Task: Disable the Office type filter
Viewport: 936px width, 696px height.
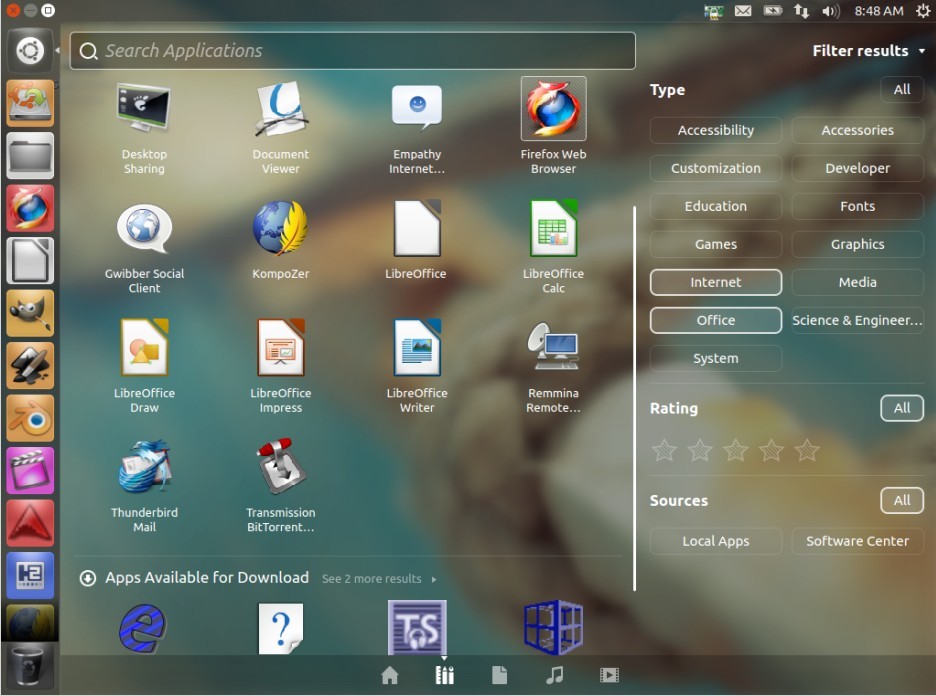Action: [x=716, y=321]
